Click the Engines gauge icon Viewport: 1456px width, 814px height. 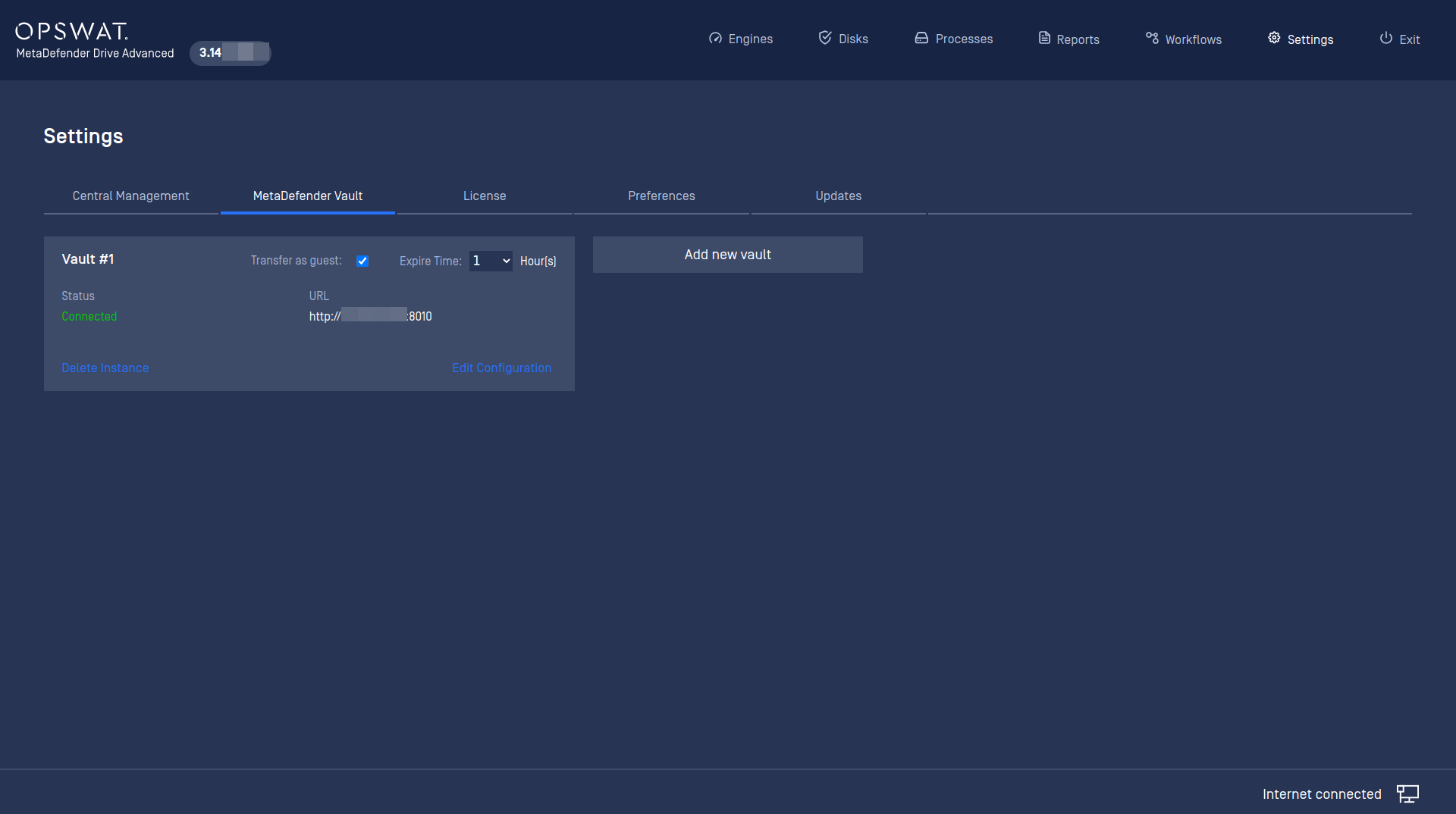coord(715,38)
